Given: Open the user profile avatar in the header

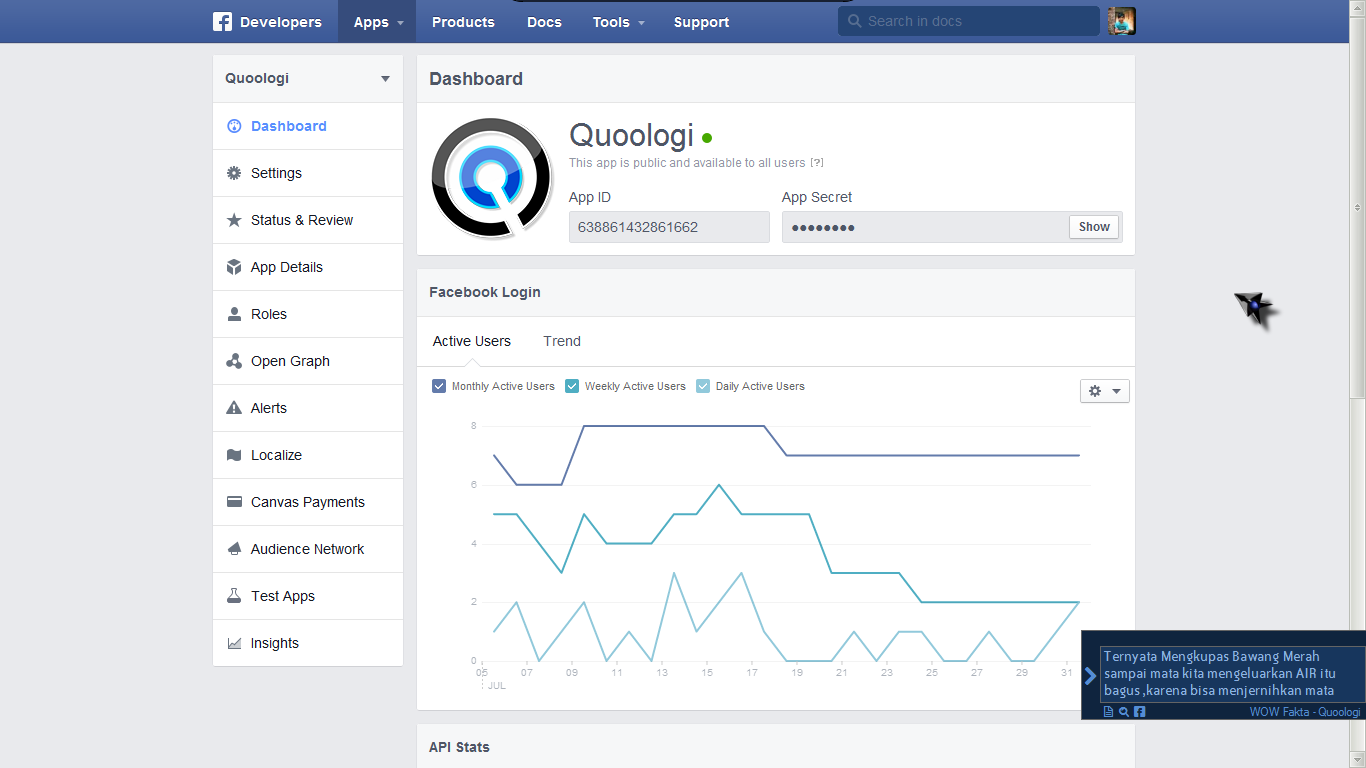Looking at the screenshot, I should tap(1122, 21).
